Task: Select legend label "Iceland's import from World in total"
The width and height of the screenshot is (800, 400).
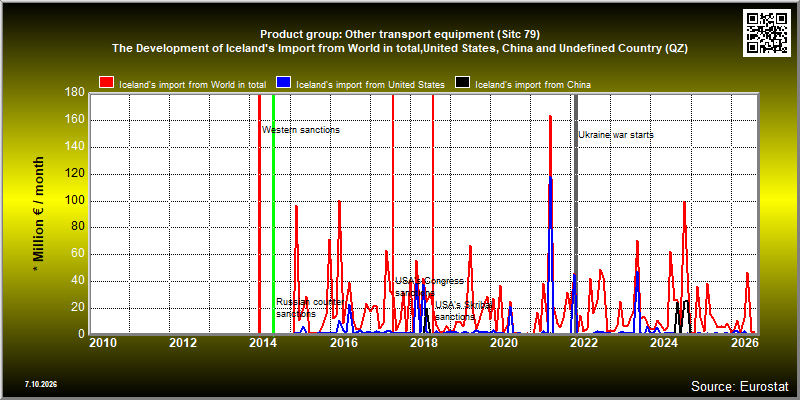Action: pyautogui.click(x=192, y=85)
